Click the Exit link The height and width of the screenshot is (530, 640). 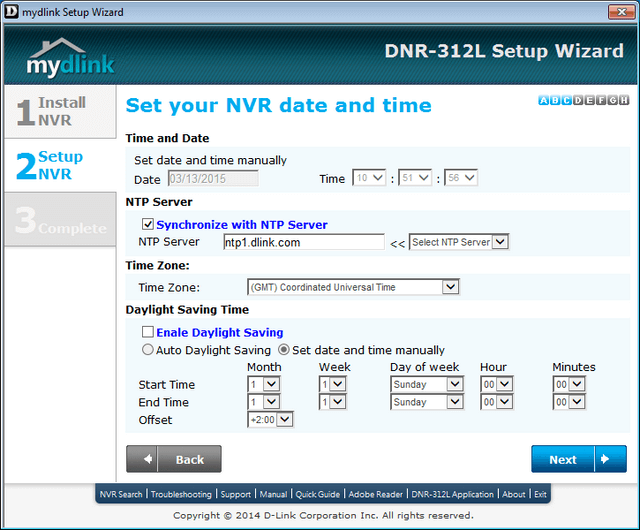[540, 494]
